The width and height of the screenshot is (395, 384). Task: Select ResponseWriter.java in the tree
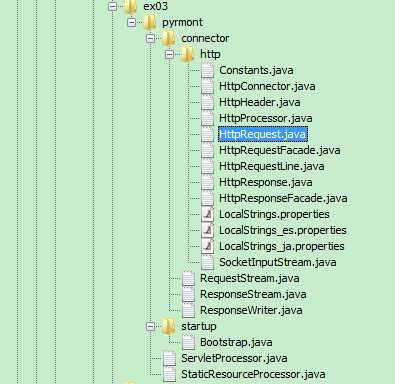coord(251,310)
